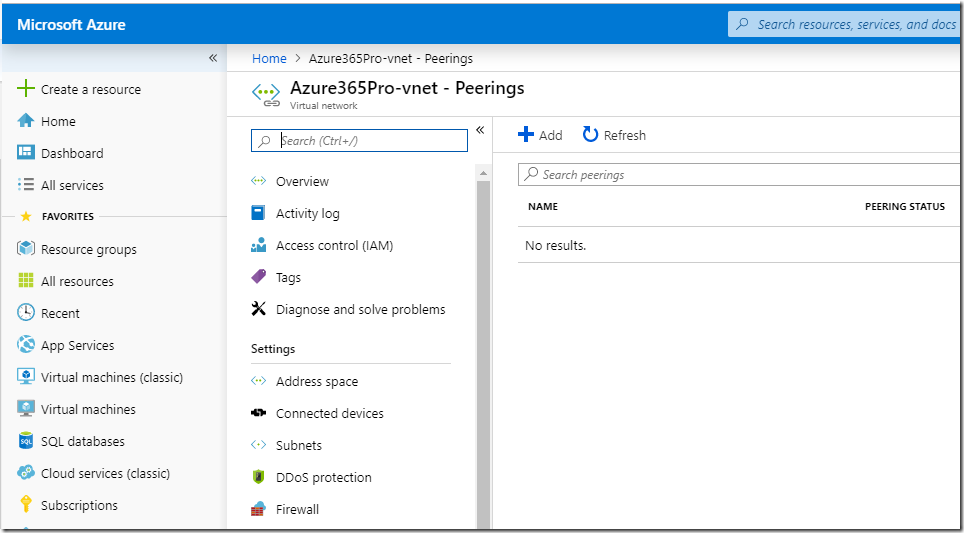Select Subnets in the Settings menu
This screenshot has width=964, height=533.
[299, 445]
